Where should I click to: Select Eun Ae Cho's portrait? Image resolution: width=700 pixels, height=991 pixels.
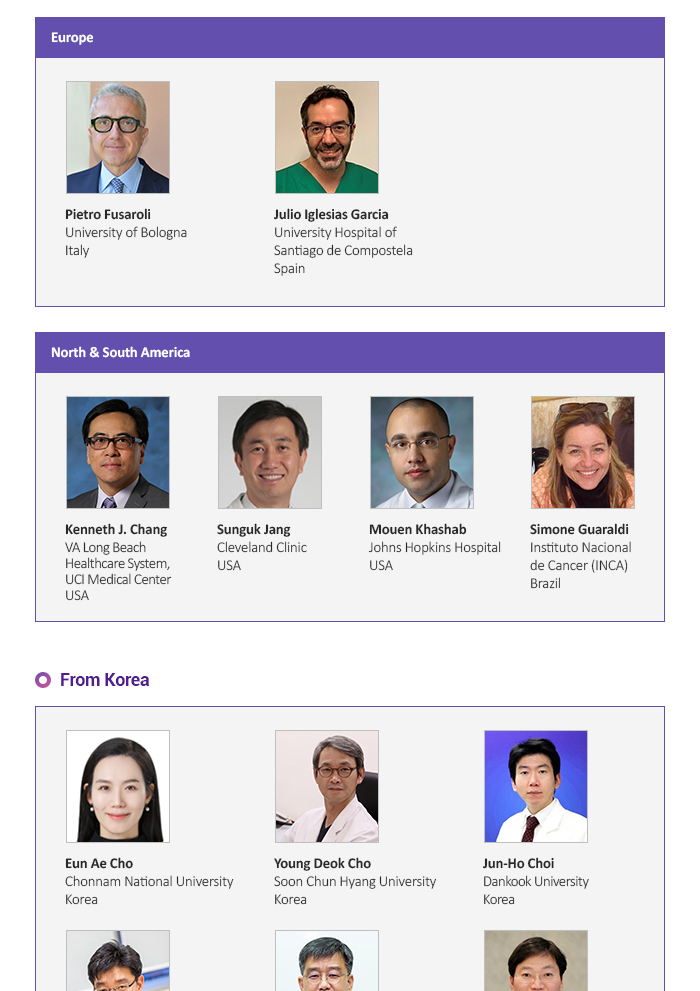coord(118,786)
